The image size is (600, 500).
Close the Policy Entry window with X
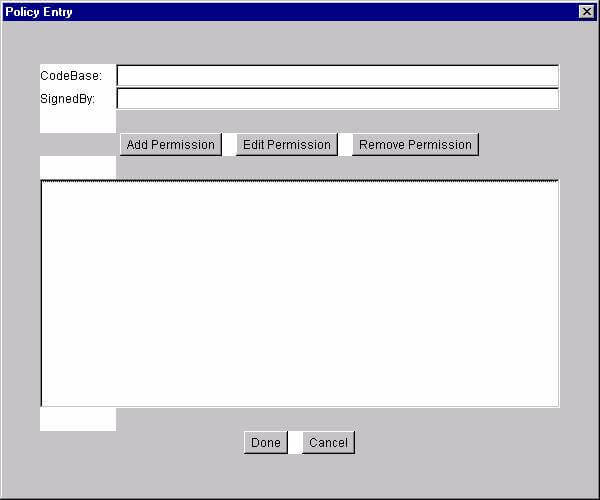586,11
